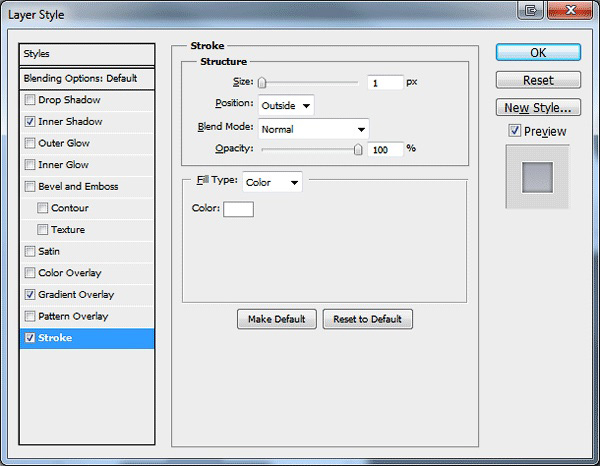Enable the Inner Glow checkbox
Screen dimensions: 600x466
coord(29,165)
